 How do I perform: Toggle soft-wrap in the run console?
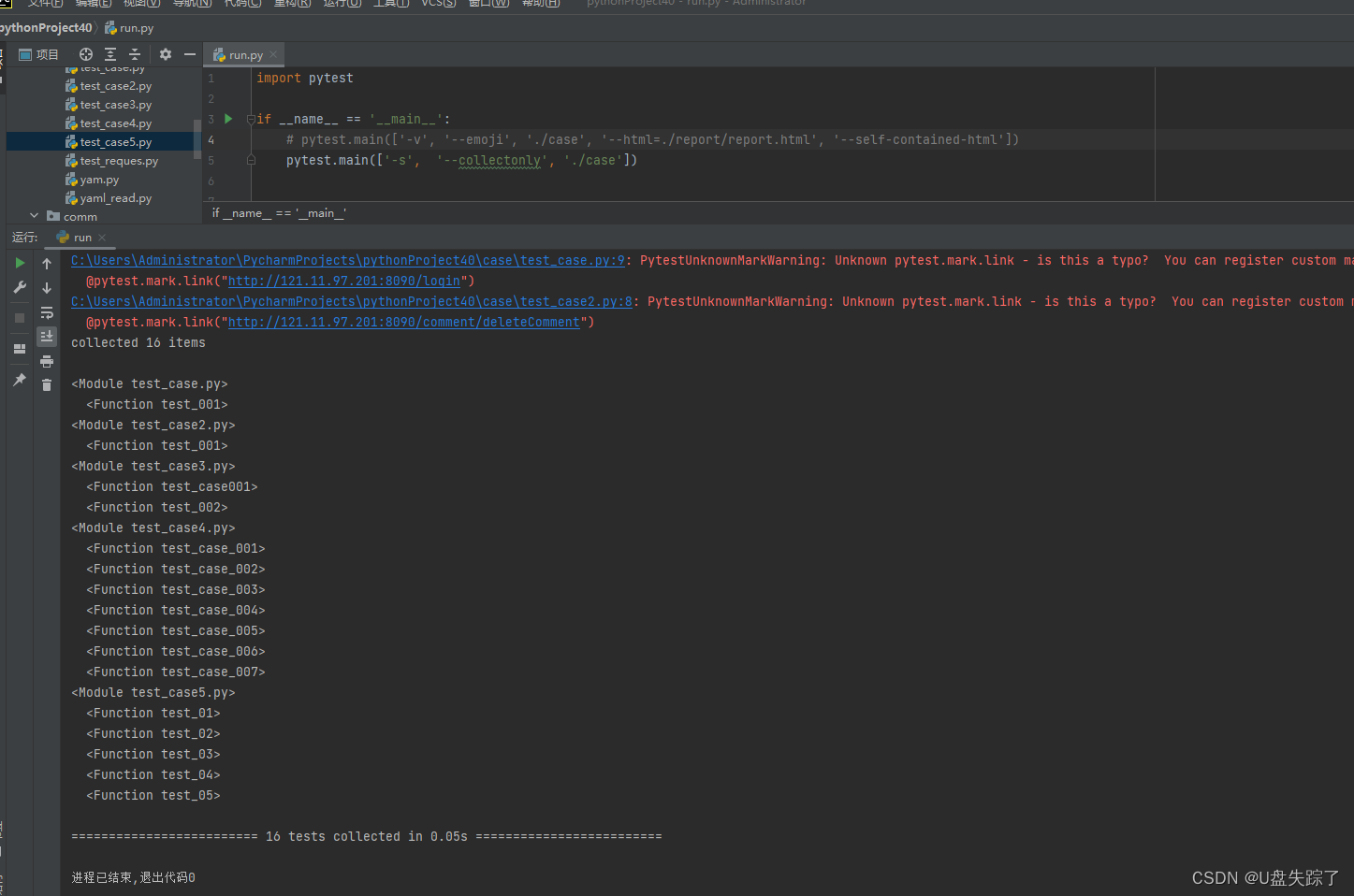click(x=47, y=312)
